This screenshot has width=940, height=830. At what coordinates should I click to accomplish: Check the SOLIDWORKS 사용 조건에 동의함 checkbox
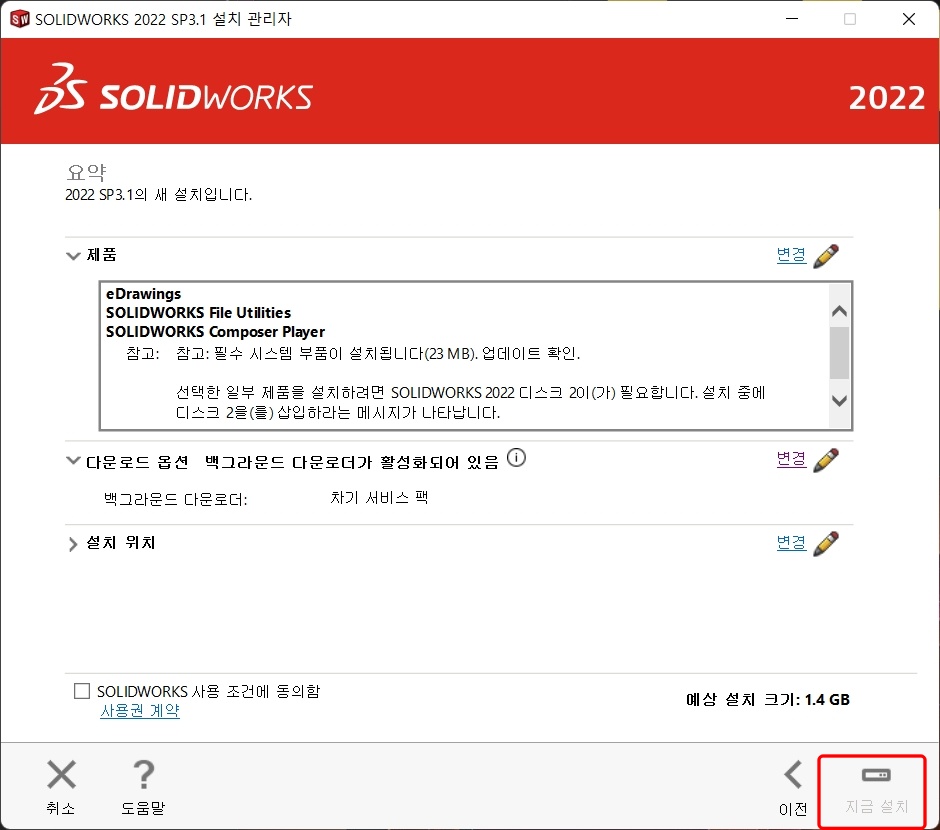[82, 691]
